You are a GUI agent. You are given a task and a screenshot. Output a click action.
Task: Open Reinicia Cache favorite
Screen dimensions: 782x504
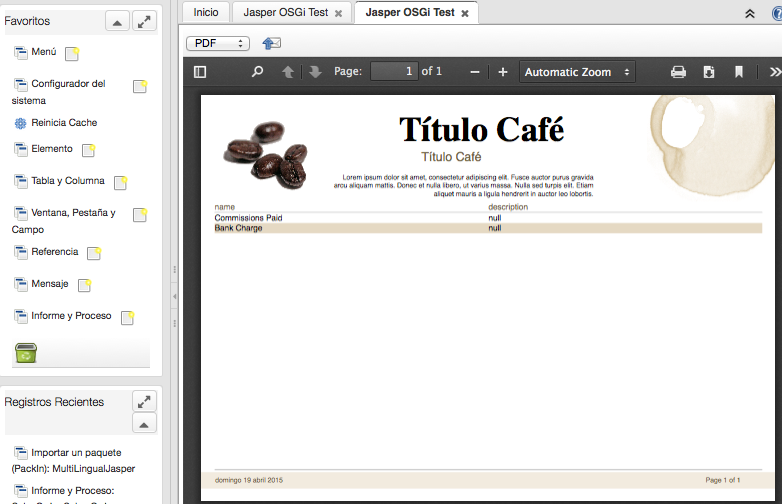click(x=64, y=123)
